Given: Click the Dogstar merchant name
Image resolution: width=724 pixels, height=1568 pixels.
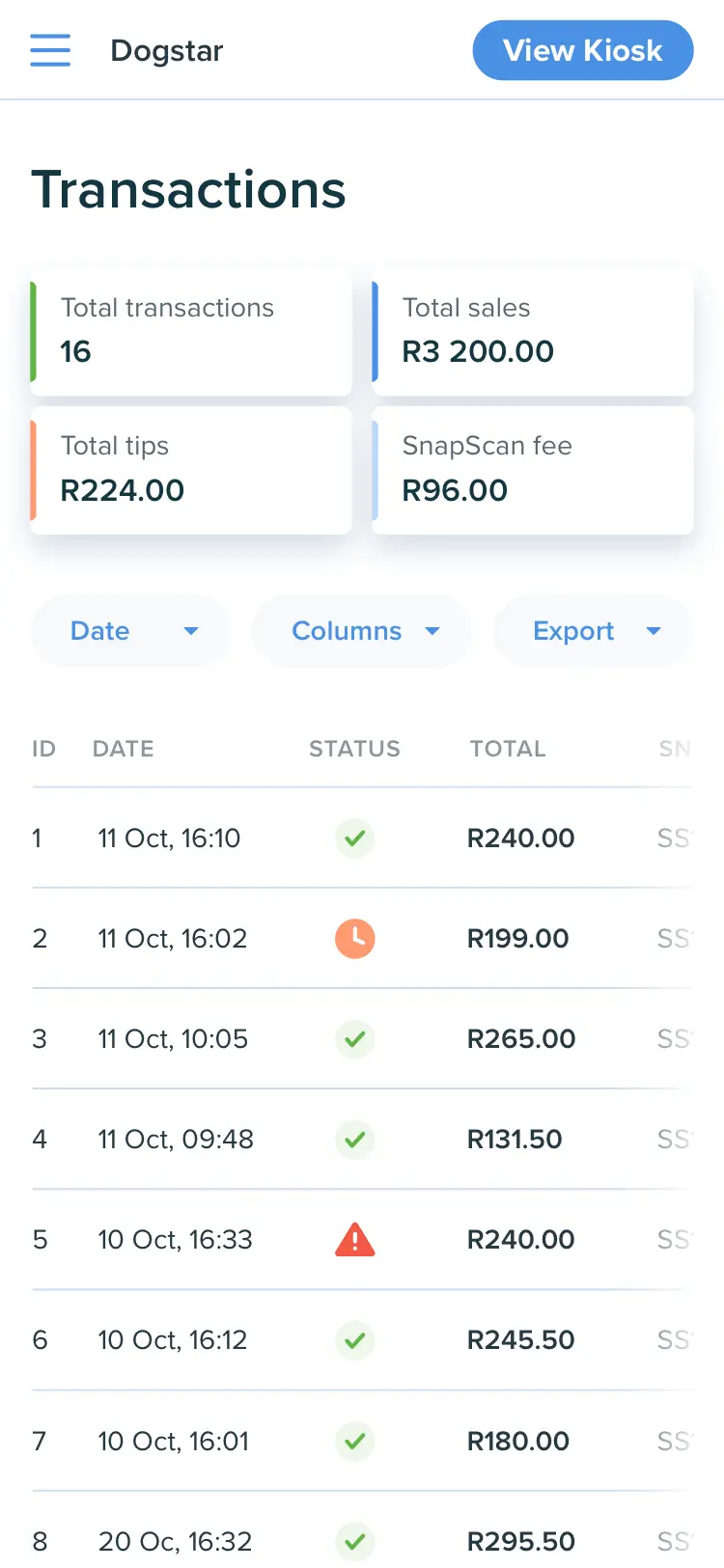Looking at the screenshot, I should (167, 50).
